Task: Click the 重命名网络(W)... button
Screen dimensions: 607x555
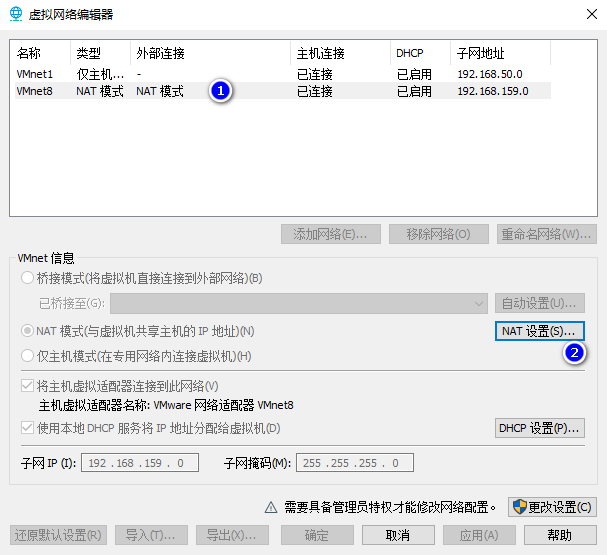Action: point(547,234)
